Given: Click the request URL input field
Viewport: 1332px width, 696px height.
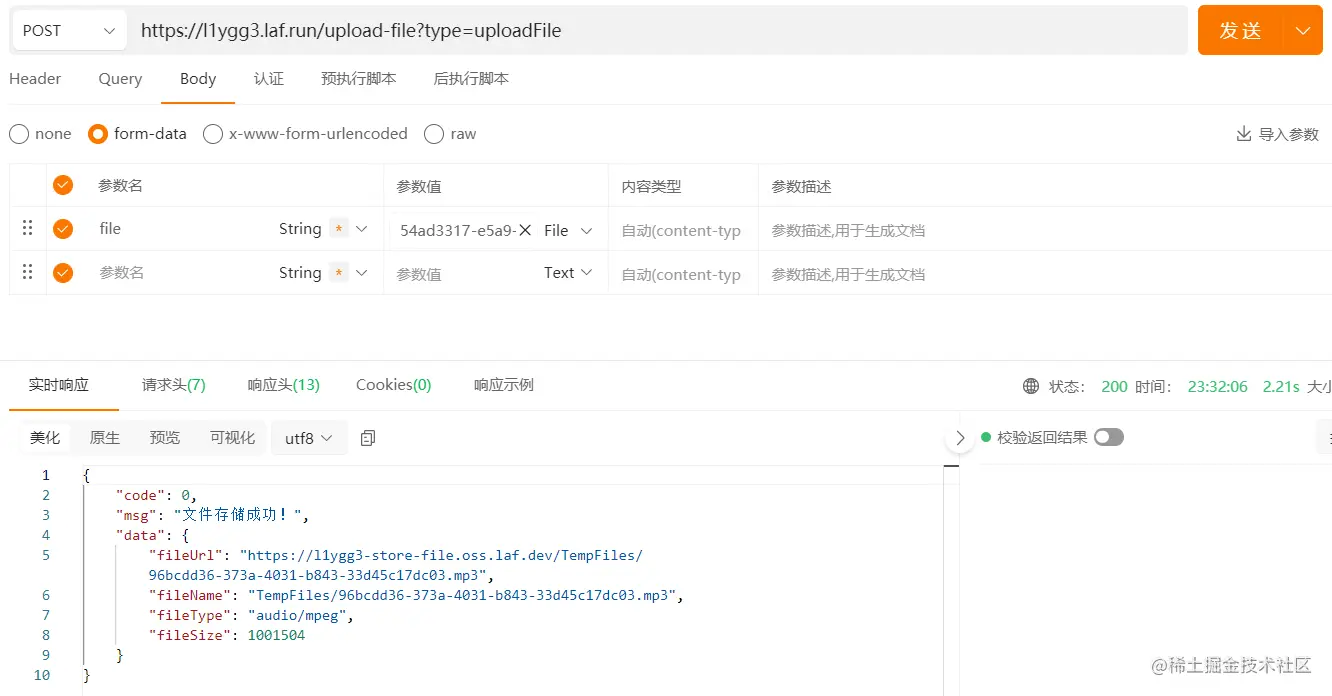Looking at the screenshot, I should click(x=658, y=31).
